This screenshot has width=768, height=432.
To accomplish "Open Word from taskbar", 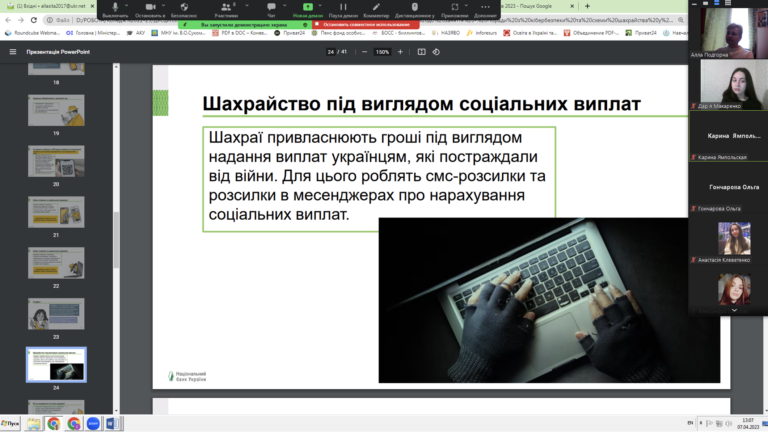I will (x=112, y=424).
